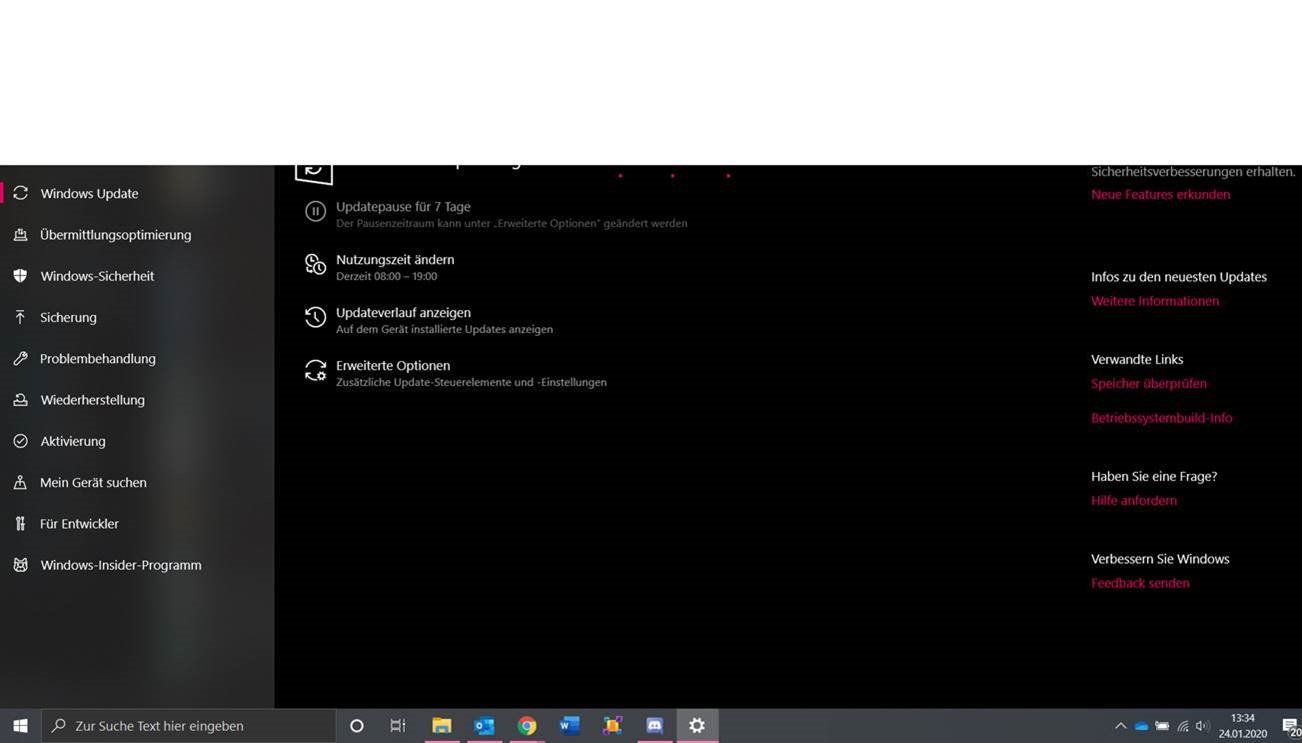The height and width of the screenshot is (743, 1302).
Task: Click the Weitere Informationen link
Action: (x=1154, y=301)
